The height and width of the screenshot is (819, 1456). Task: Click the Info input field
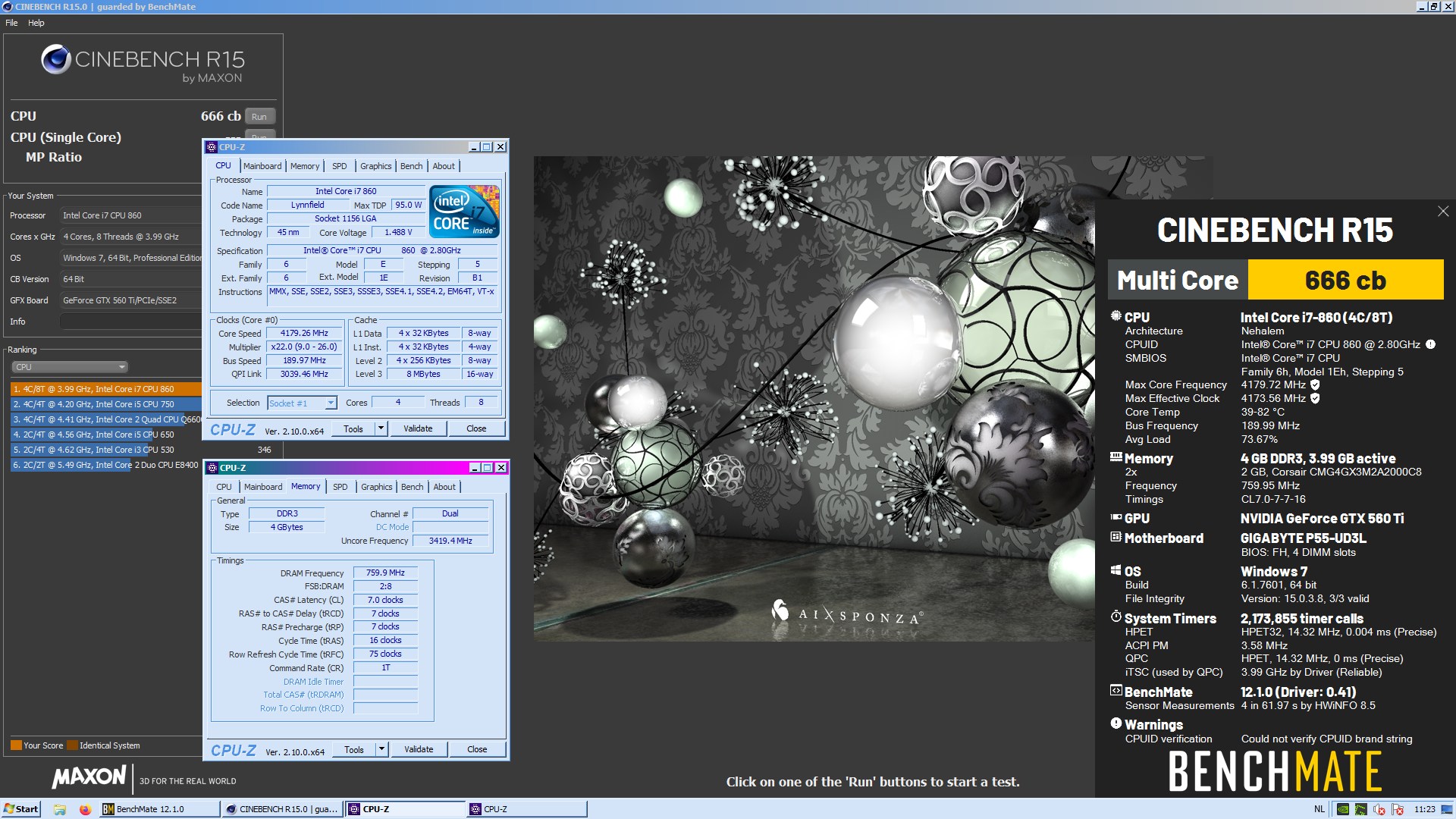(130, 322)
